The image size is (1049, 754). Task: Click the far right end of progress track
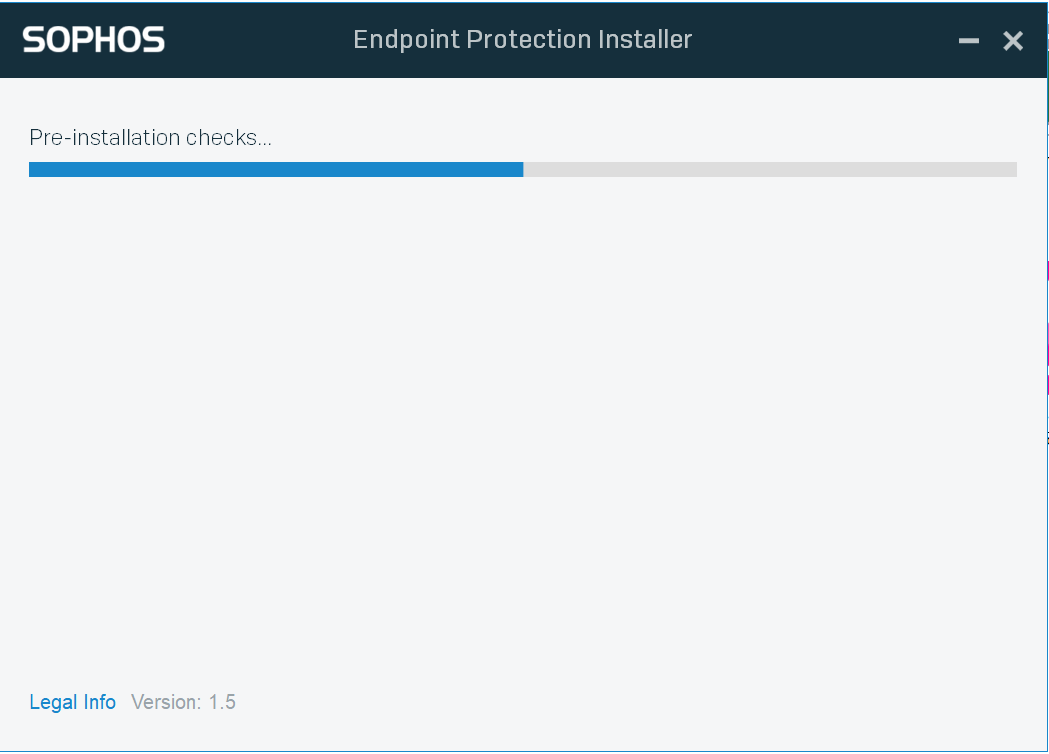click(x=1013, y=170)
